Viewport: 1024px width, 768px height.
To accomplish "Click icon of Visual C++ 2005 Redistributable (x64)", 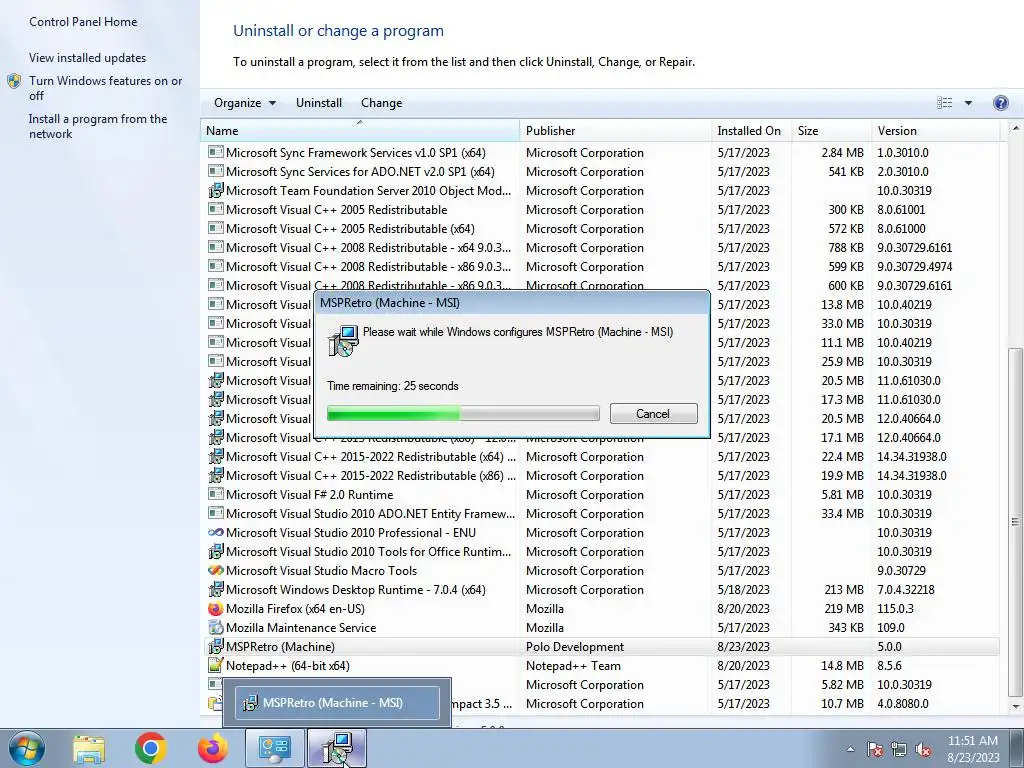I will click(x=216, y=228).
